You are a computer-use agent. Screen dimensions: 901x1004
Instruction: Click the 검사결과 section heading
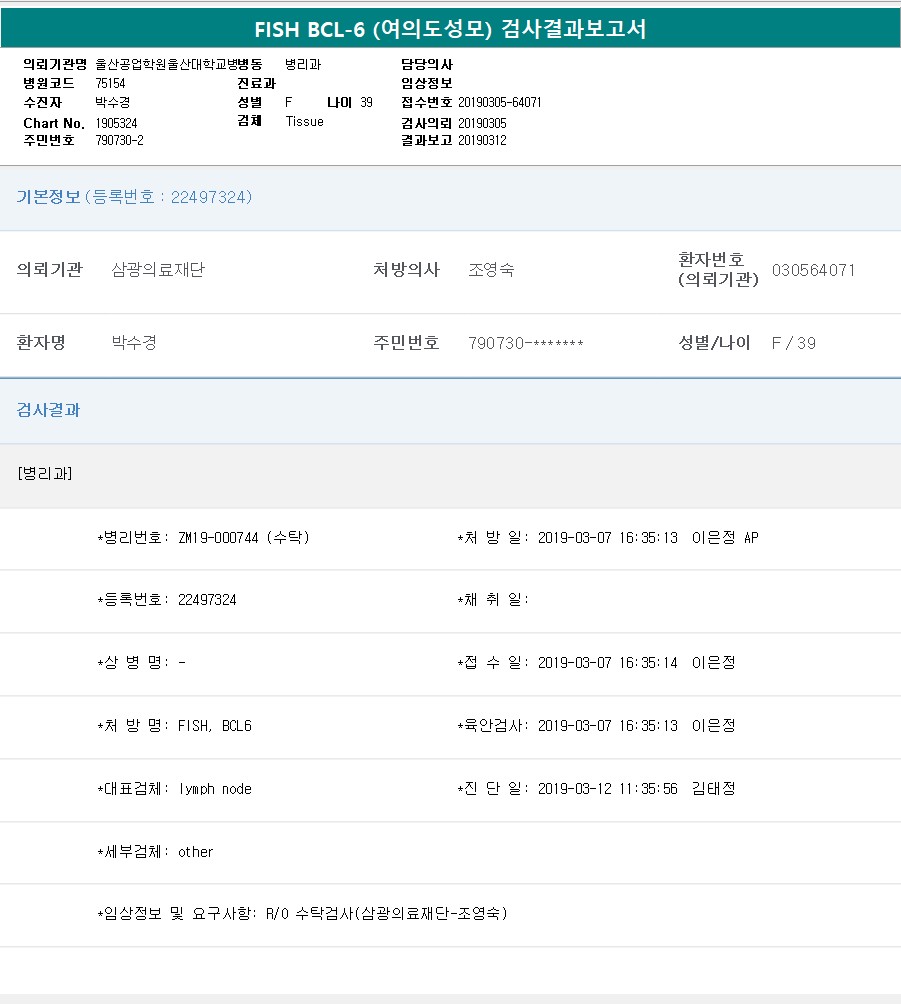point(48,410)
